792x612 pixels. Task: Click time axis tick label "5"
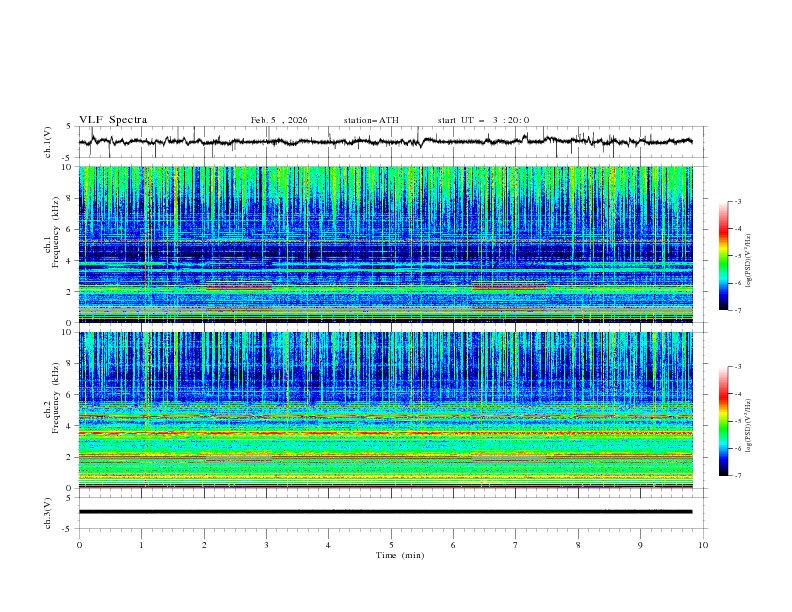391,545
